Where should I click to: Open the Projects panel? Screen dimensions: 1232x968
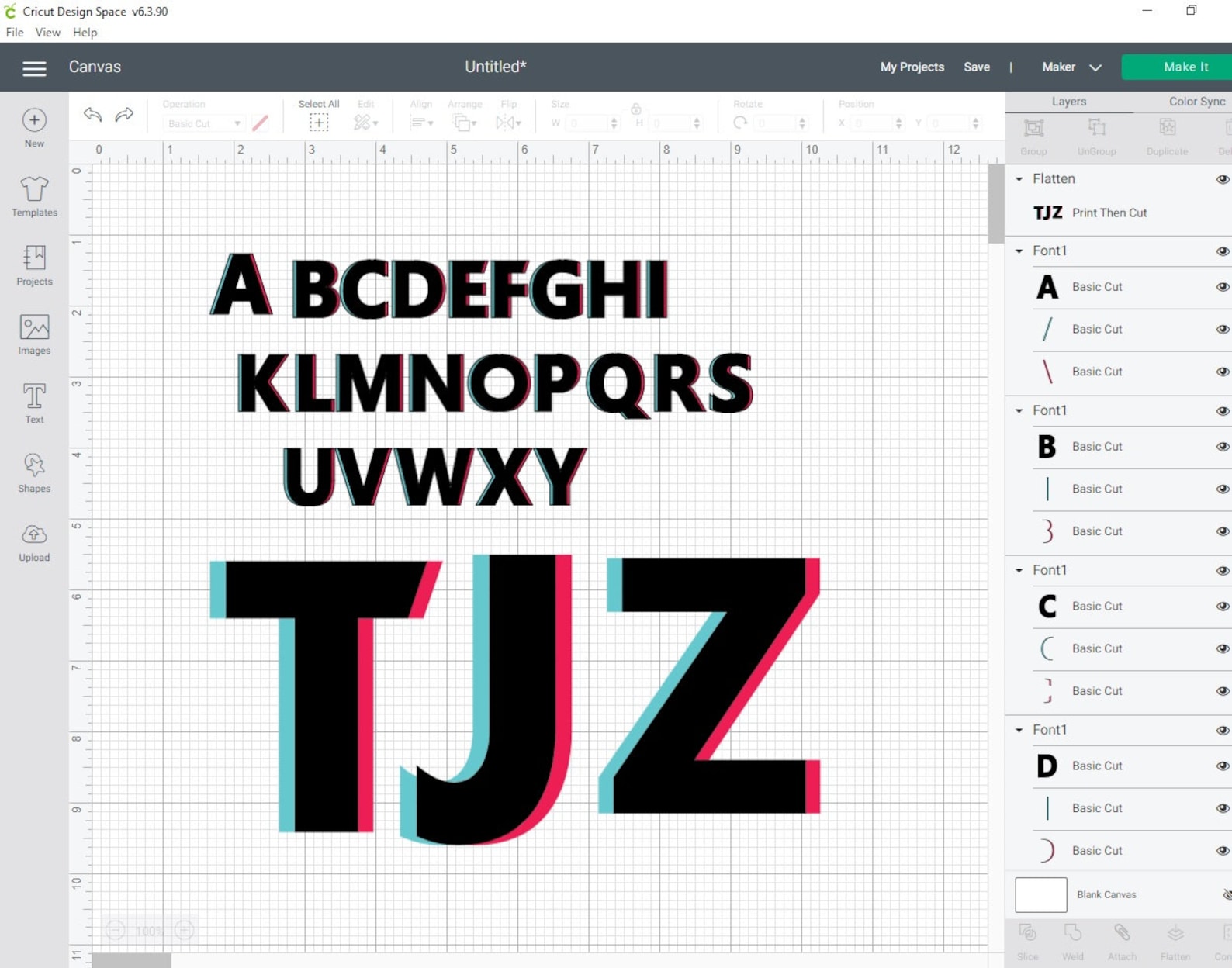pyautogui.click(x=34, y=265)
